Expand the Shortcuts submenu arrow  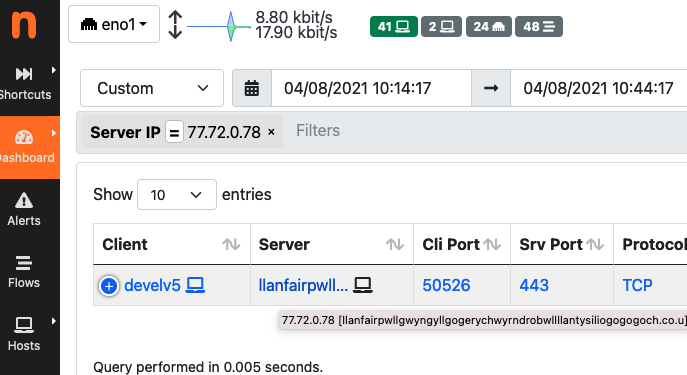[x=53, y=70]
